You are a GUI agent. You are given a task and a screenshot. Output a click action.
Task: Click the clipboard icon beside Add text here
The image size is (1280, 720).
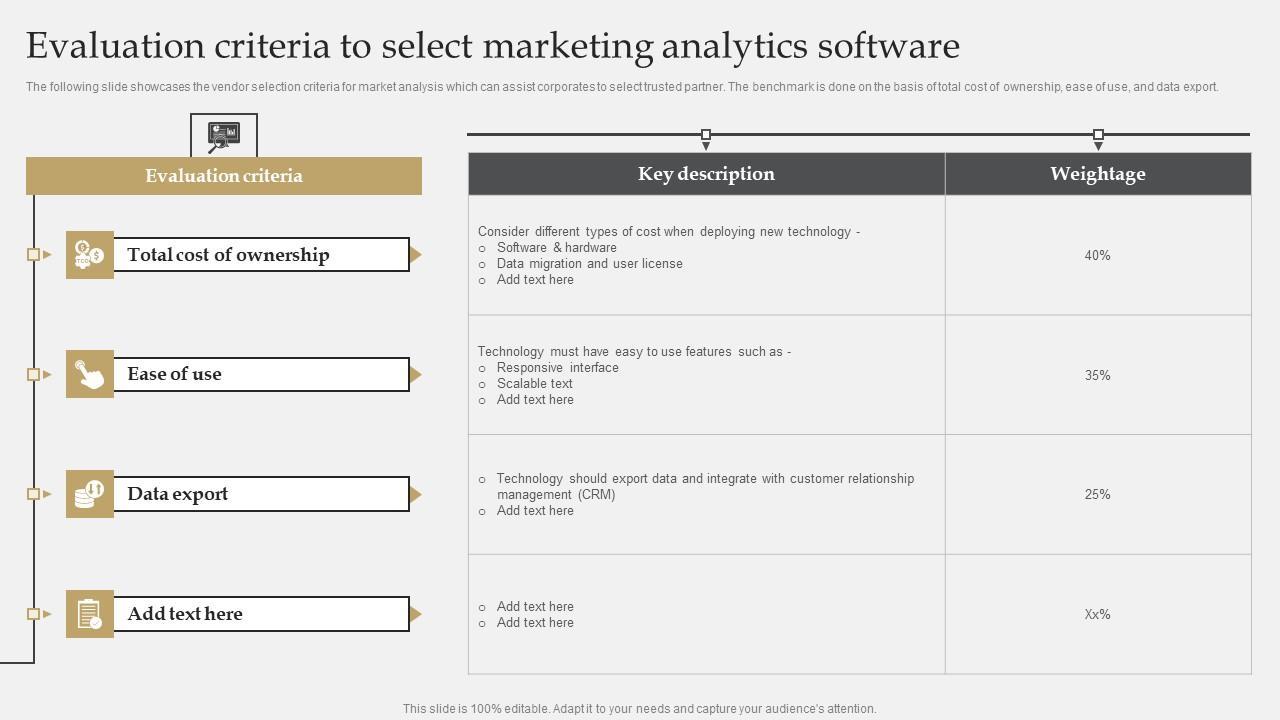point(90,614)
